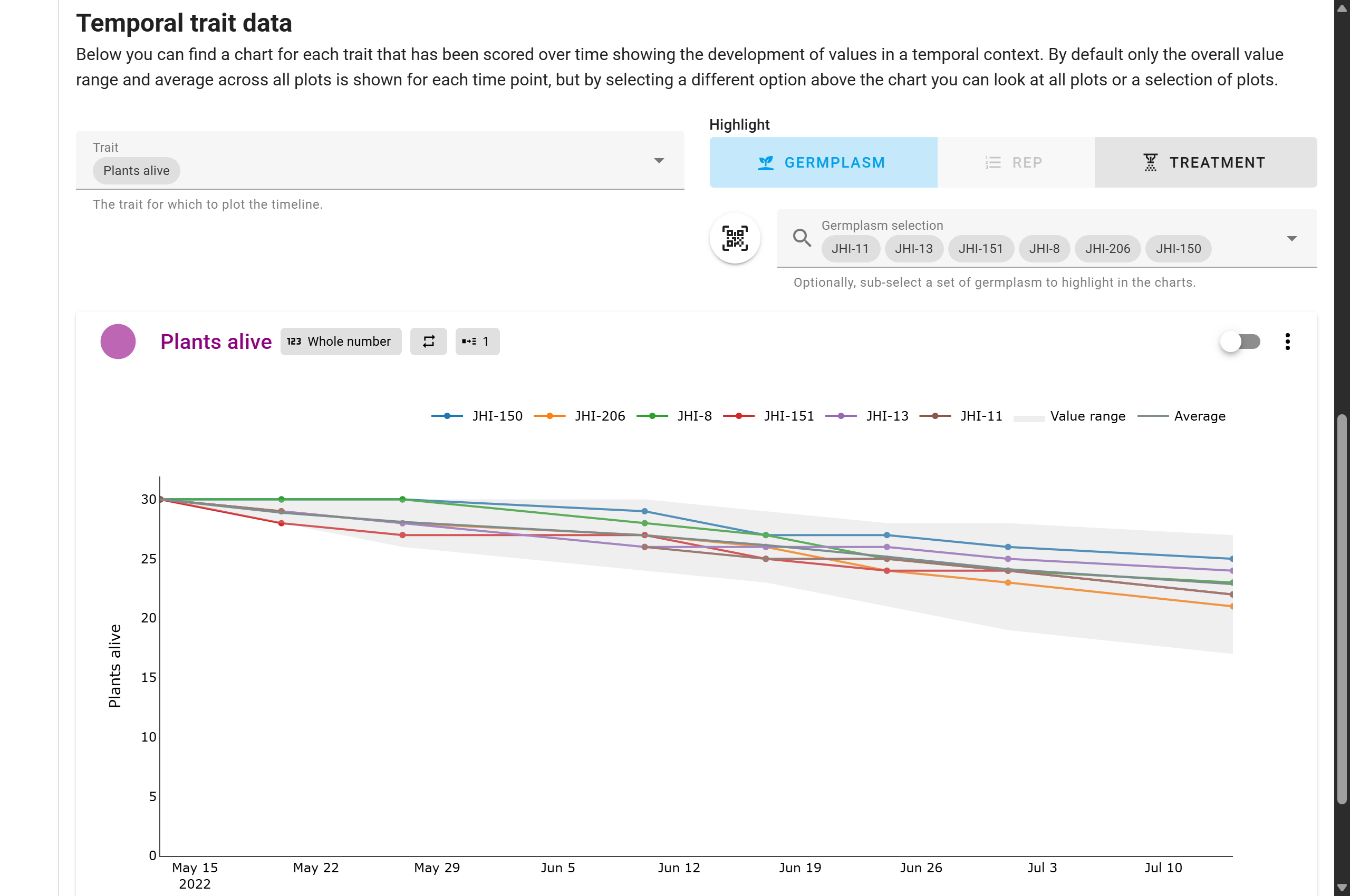
Task: Open the Trait dropdown
Action: (x=659, y=161)
